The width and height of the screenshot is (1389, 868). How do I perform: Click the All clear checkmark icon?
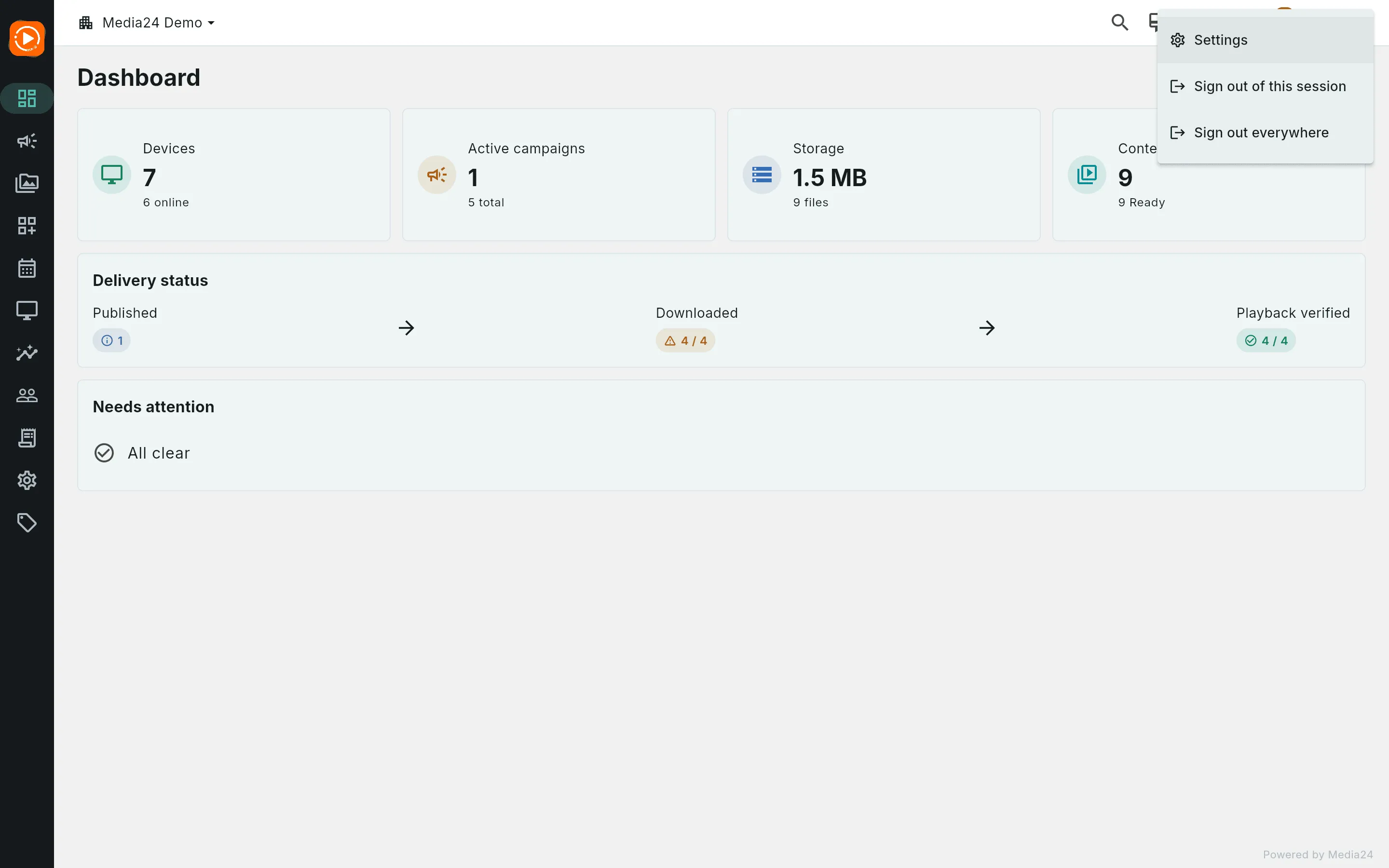tap(104, 453)
